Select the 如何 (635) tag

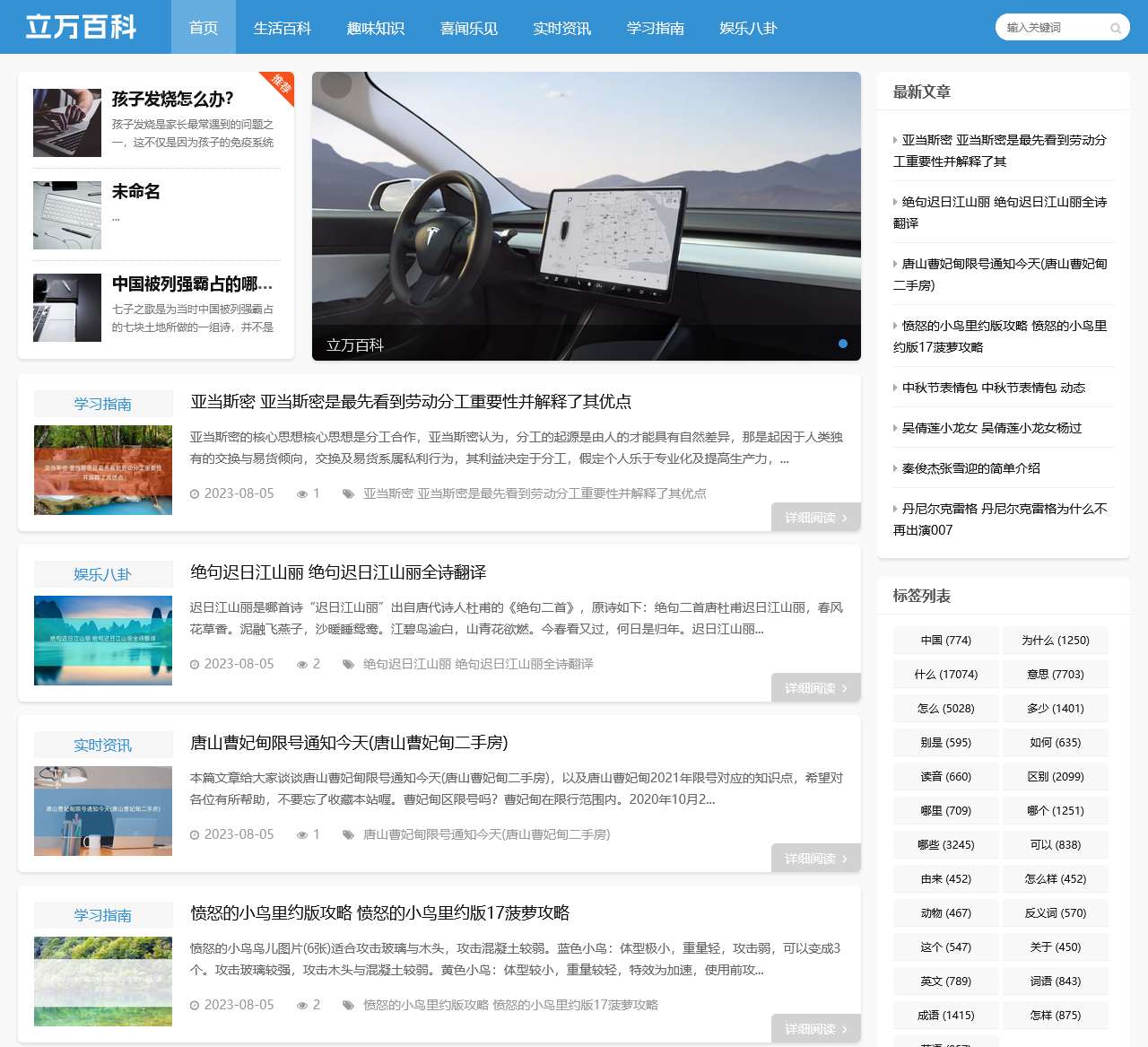(1056, 743)
